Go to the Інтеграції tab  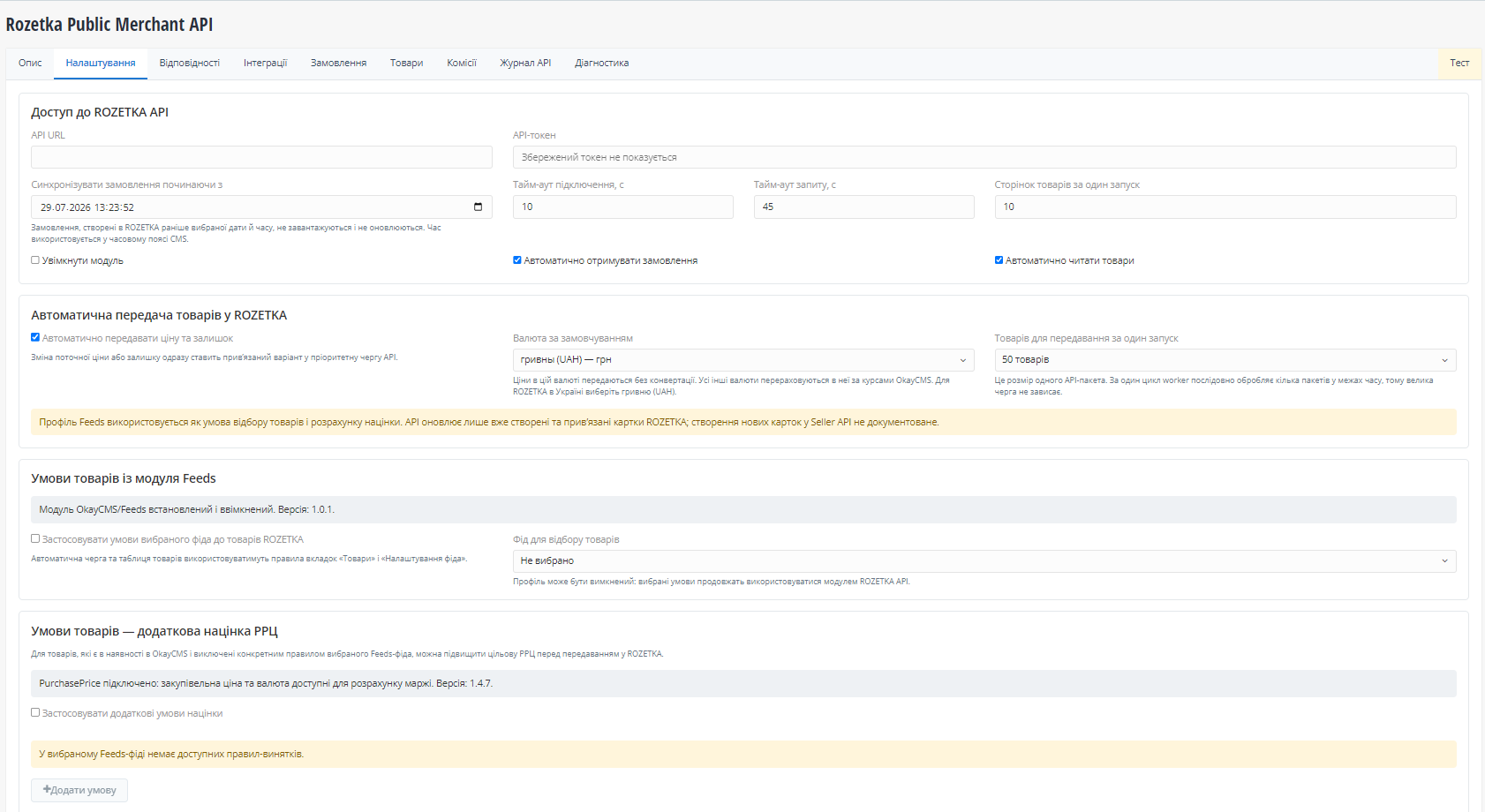coord(266,64)
